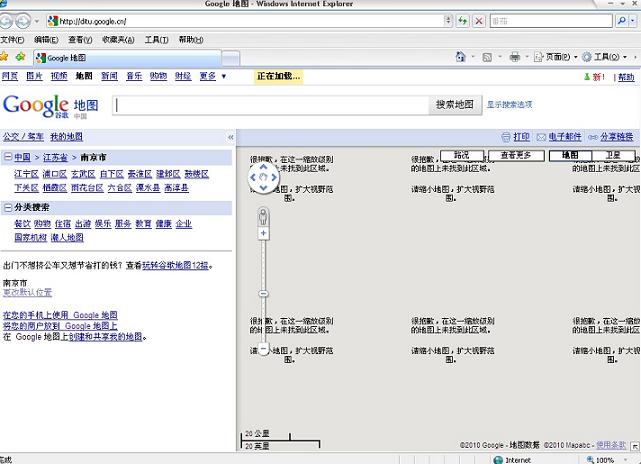Click the Google 地图 browser tab
This screenshot has width=641, height=464.
click(x=67, y=58)
